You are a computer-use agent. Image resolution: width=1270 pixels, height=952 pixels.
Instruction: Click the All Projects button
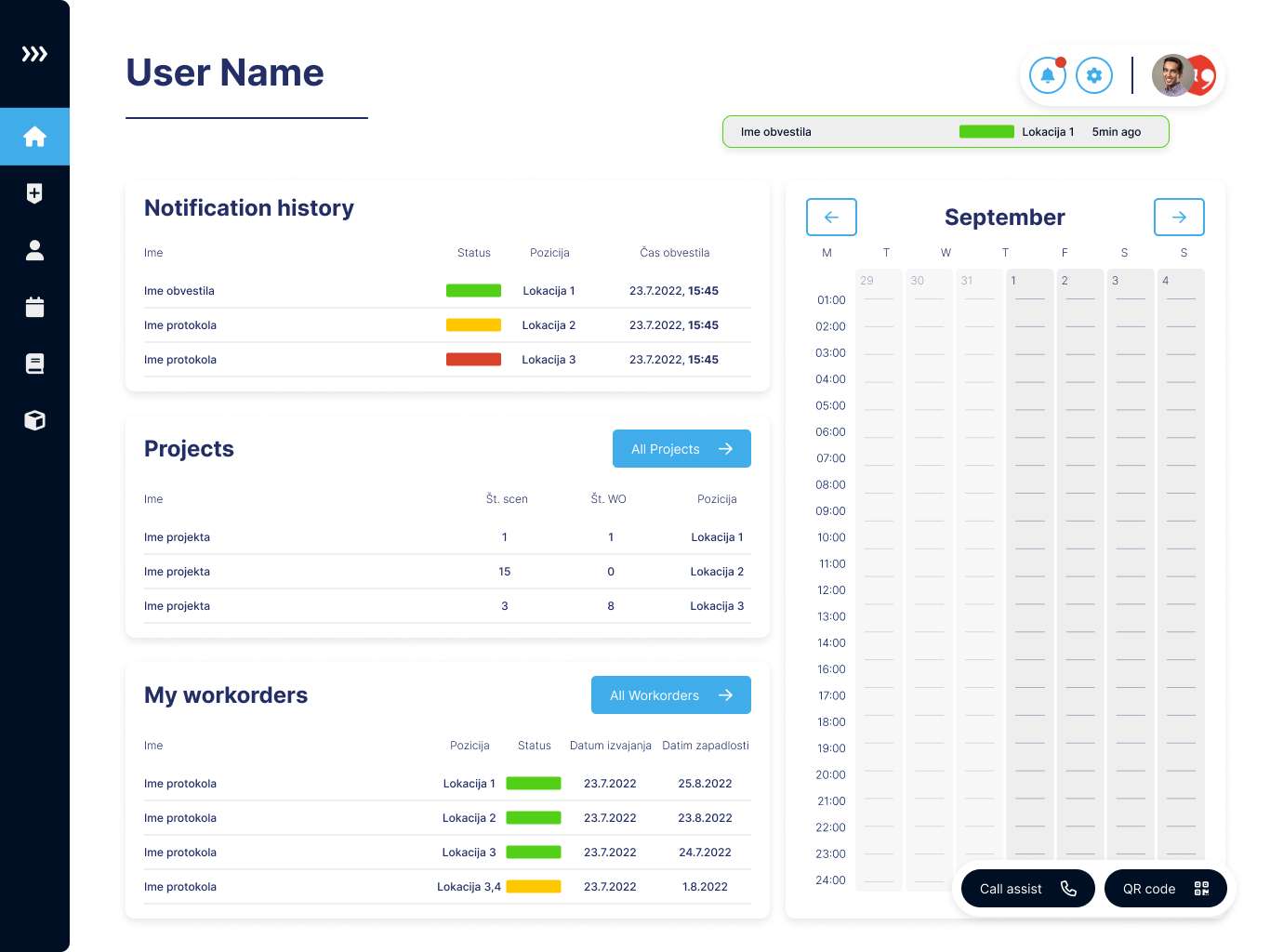point(681,449)
